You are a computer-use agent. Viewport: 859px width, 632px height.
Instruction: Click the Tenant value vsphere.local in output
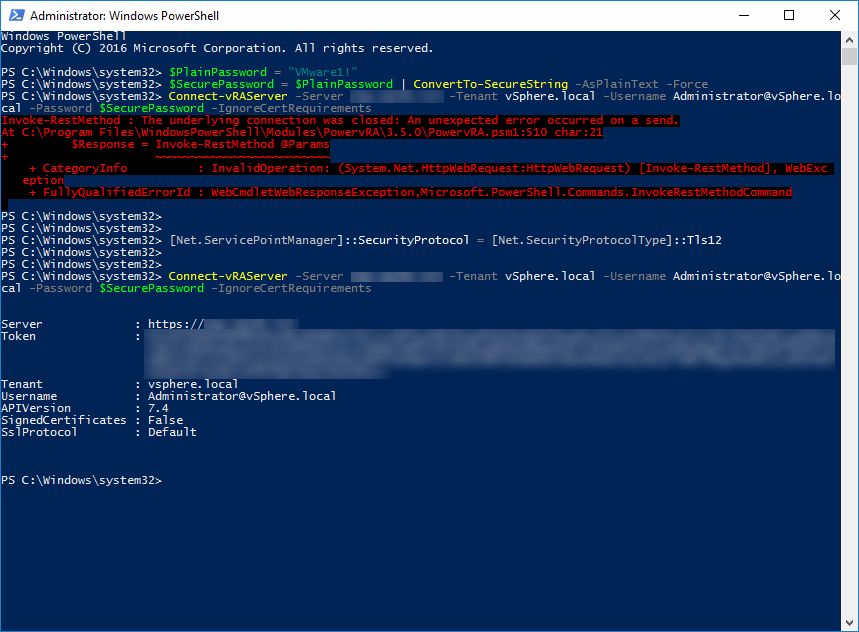coord(193,384)
